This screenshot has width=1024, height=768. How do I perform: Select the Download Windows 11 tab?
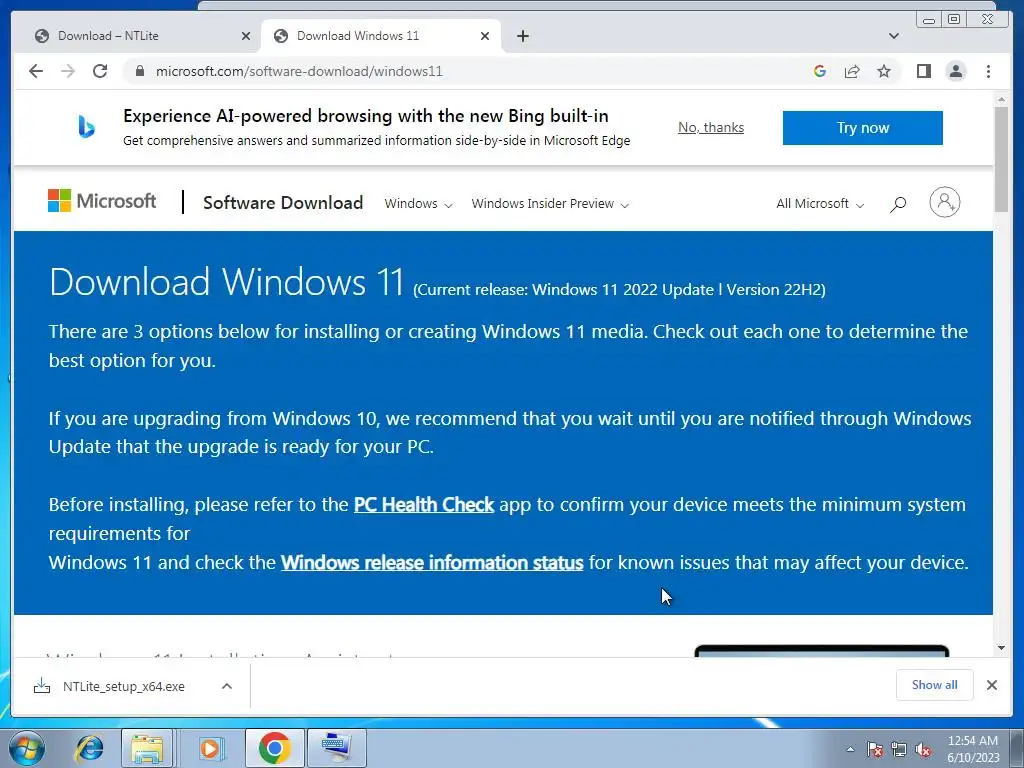pyautogui.click(x=381, y=36)
